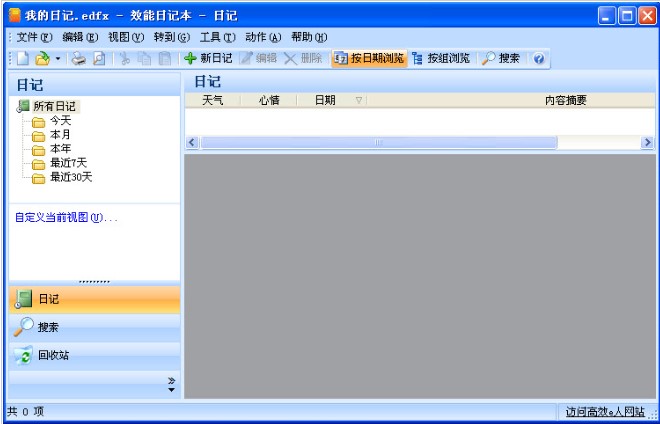Click the diary book icon in 日记 pane button
660x424 pixels.
(23, 299)
